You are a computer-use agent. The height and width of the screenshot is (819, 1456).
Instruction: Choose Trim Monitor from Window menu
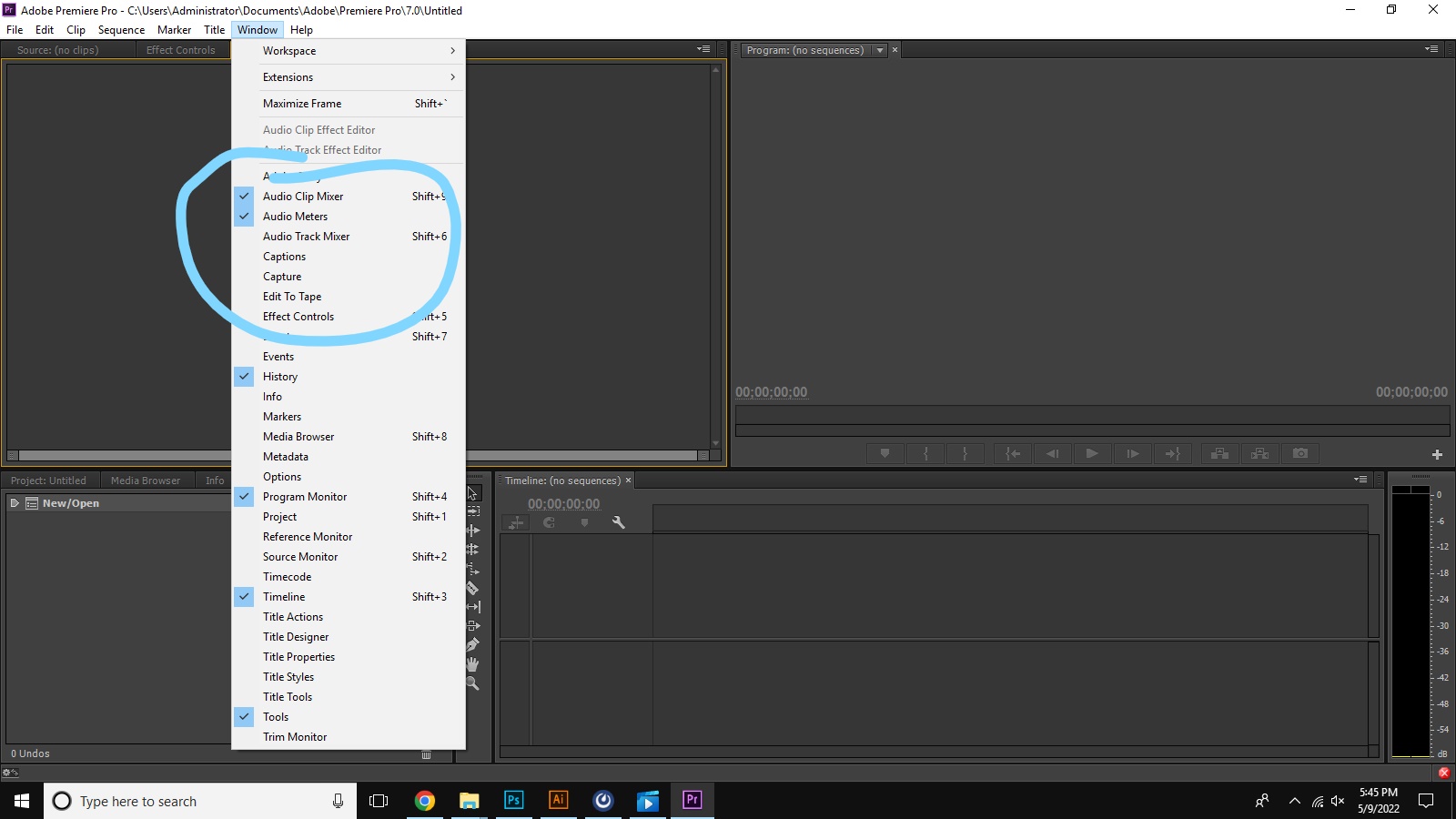349,737
